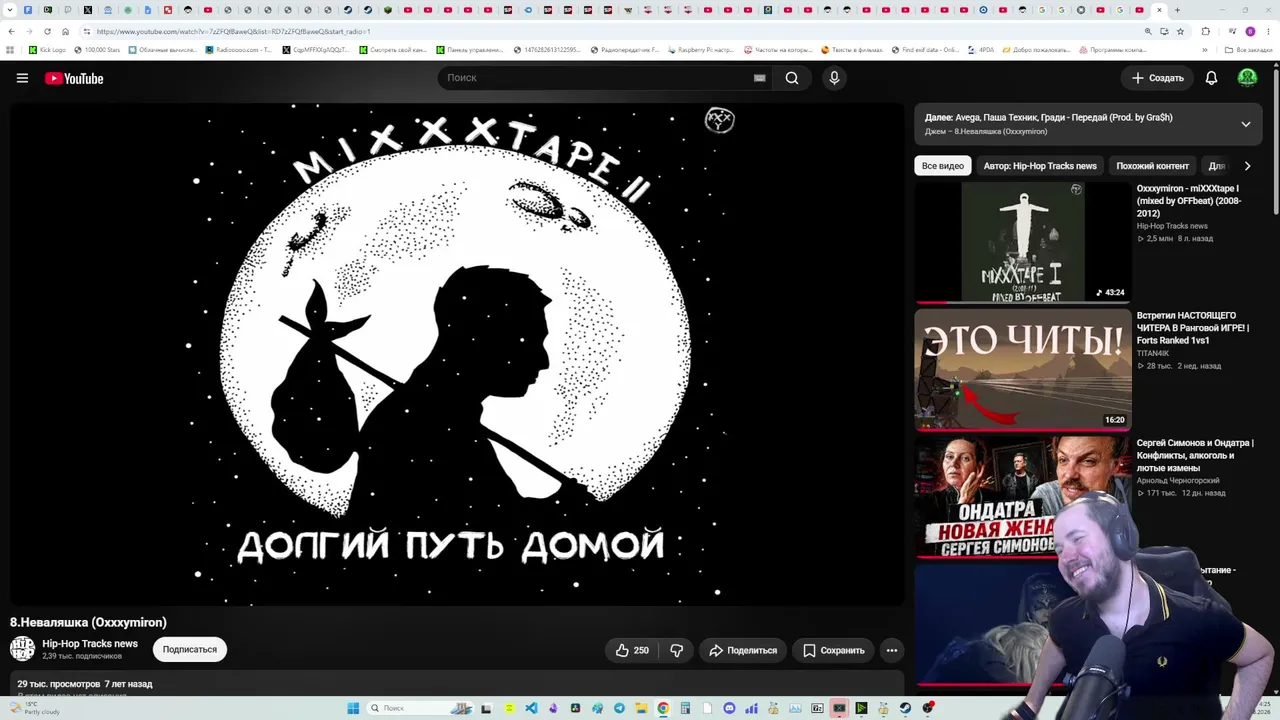Go to the YouTube home logo
Viewport: 1280px width, 720px height.
(74, 78)
